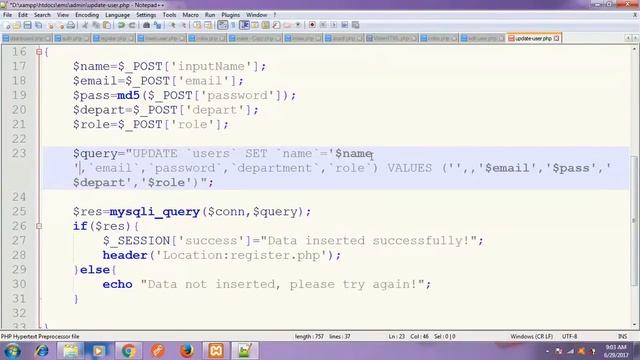Viewport: 640px width, 360px height.
Task: Open Internet Explorer from the taskbar
Action: [x=42, y=351]
